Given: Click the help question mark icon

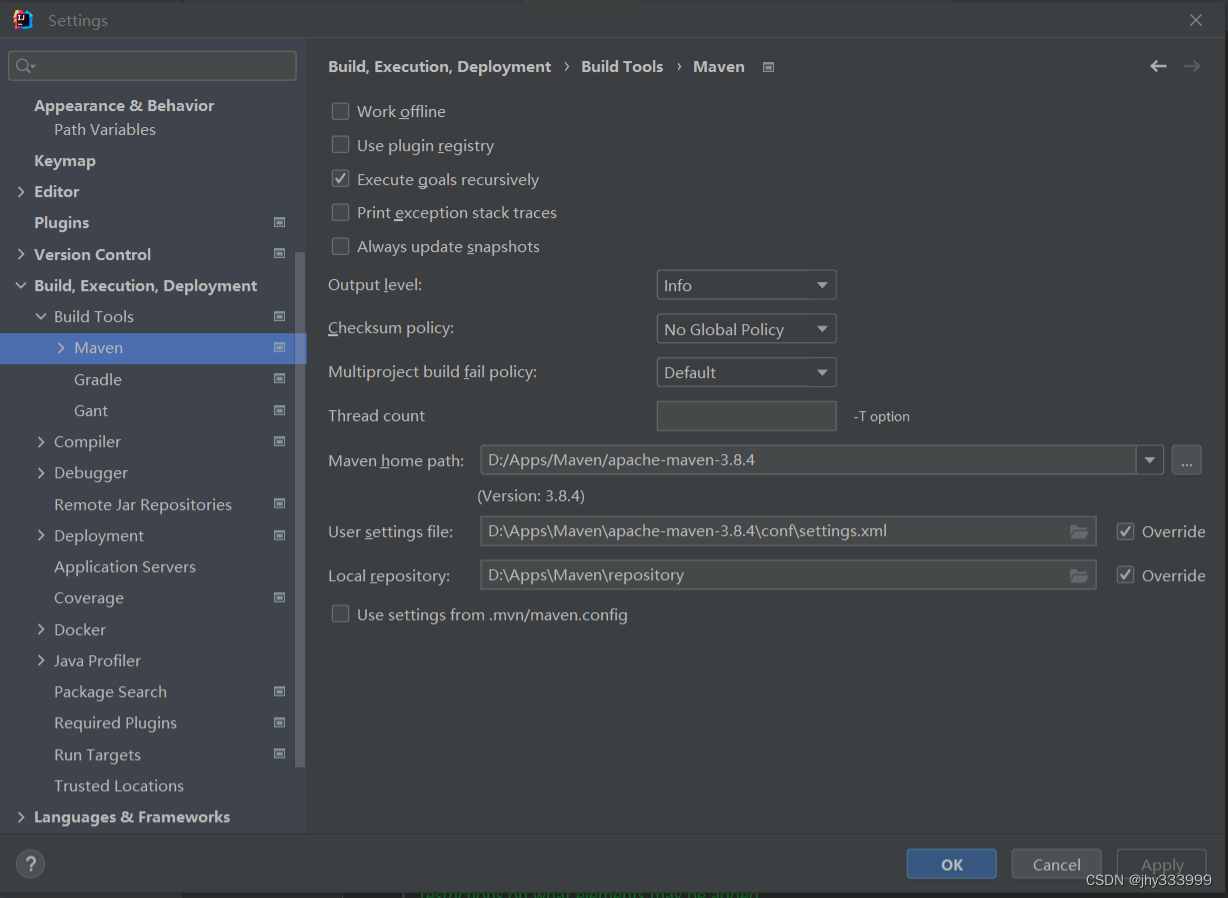Looking at the screenshot, I should [30, 863].
